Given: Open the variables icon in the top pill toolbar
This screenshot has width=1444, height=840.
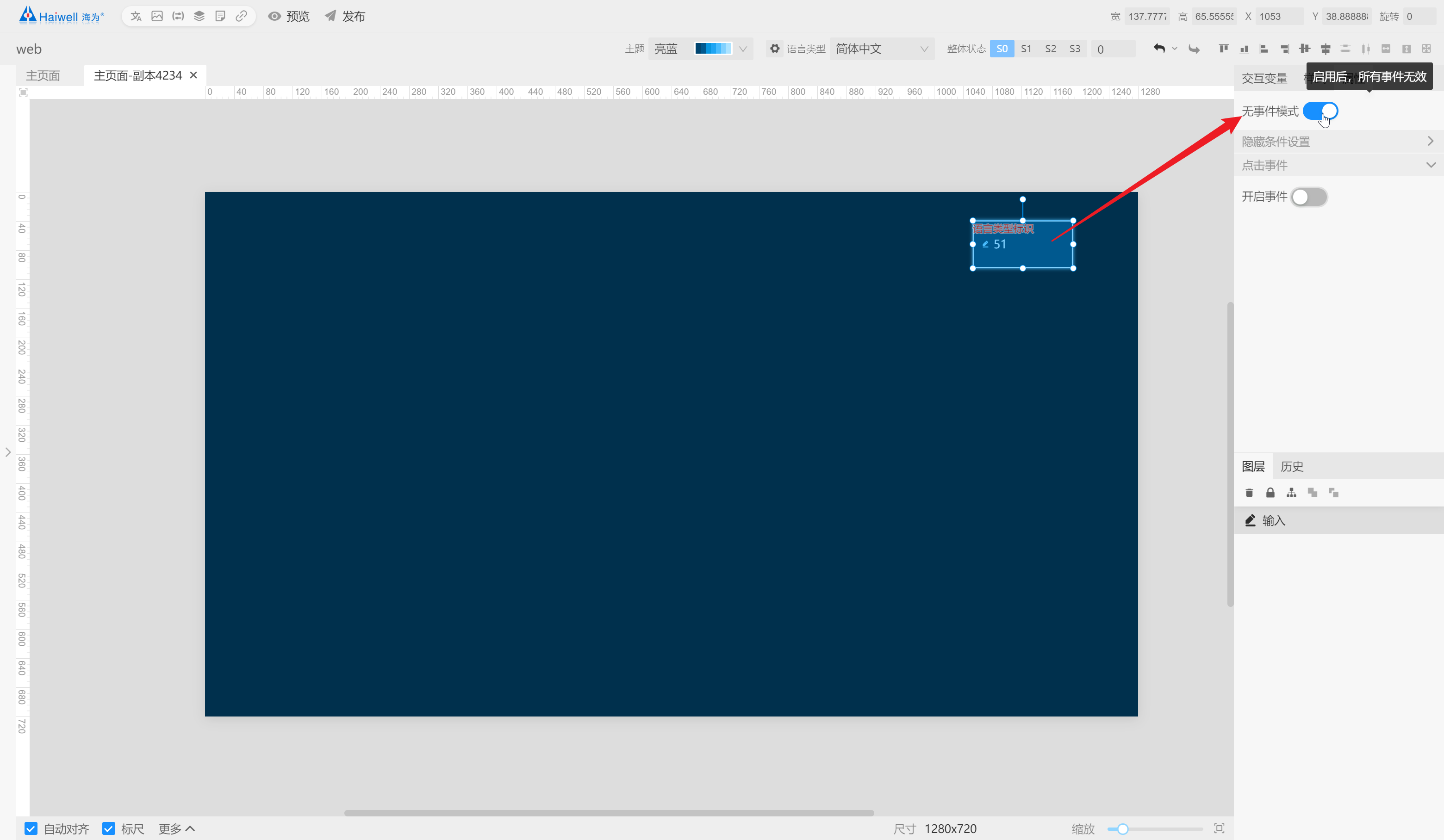Looking at the screenshot, I should pos(178,16).
